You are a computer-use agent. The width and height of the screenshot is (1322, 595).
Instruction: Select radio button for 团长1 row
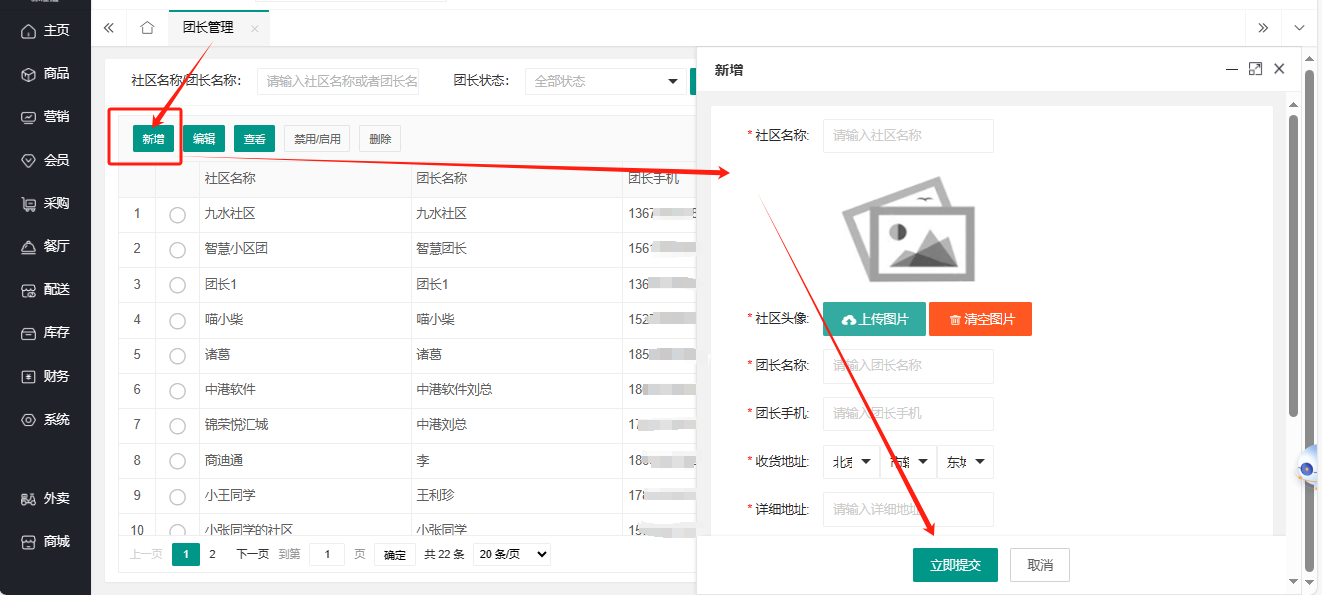point(177,285)
